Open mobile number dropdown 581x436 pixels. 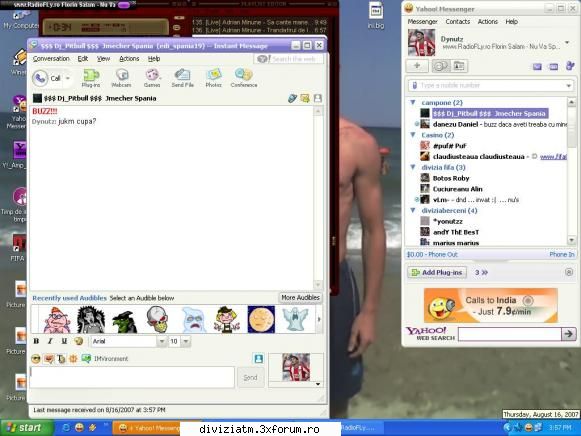point(568,86)
